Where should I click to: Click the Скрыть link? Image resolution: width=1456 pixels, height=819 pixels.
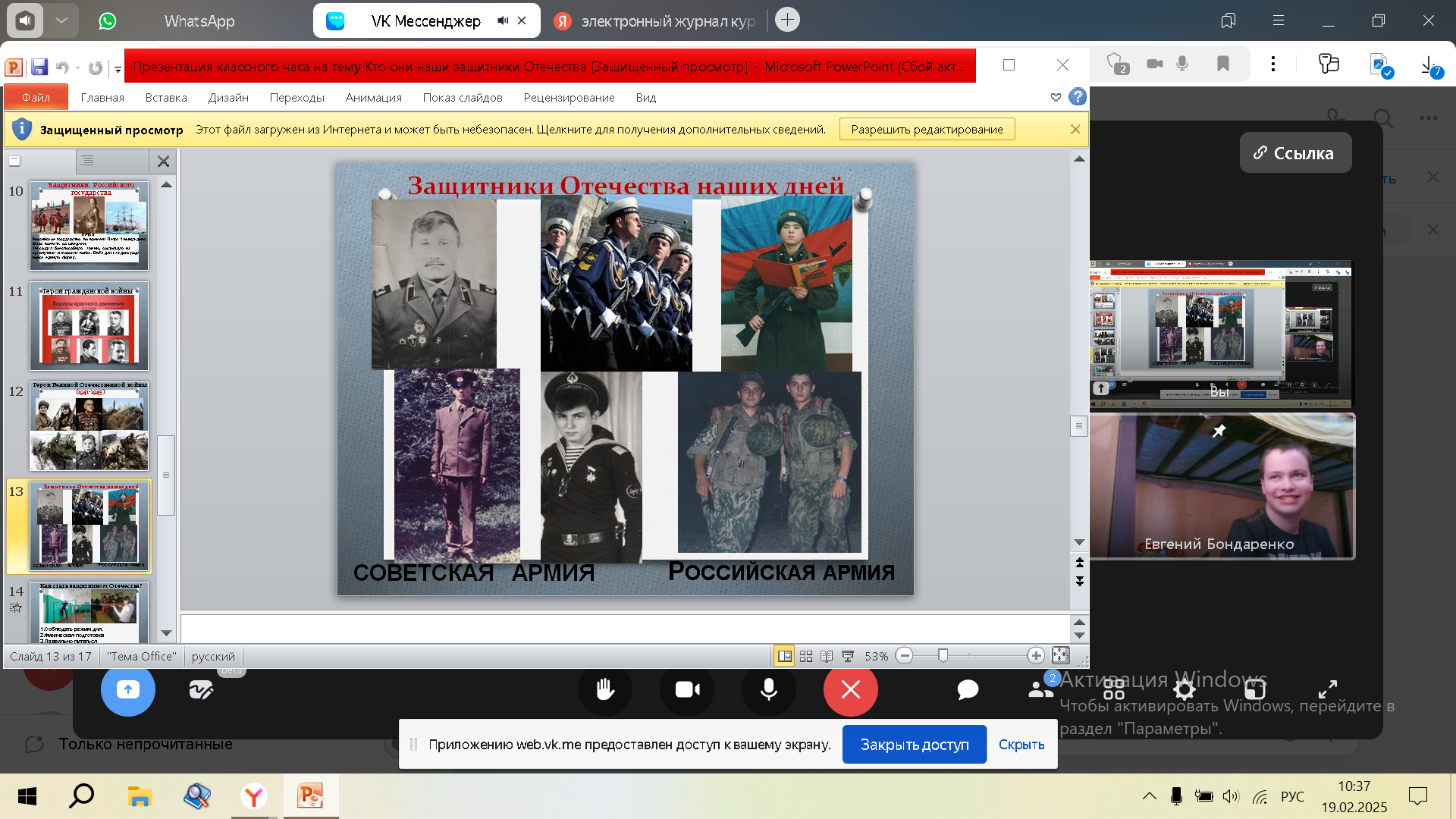point(1021,745)
